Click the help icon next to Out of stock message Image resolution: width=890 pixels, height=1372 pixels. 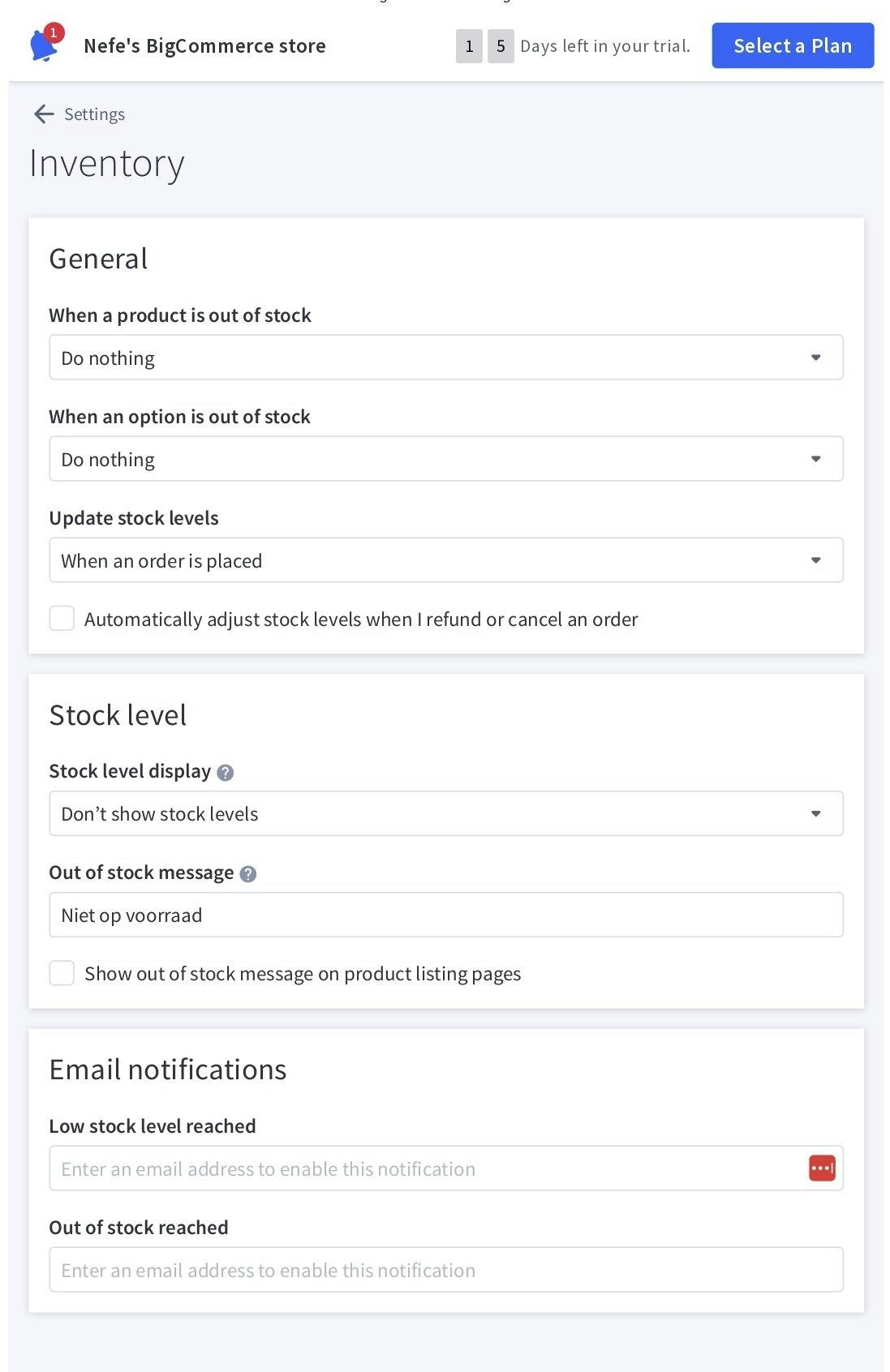coord(248,873)
